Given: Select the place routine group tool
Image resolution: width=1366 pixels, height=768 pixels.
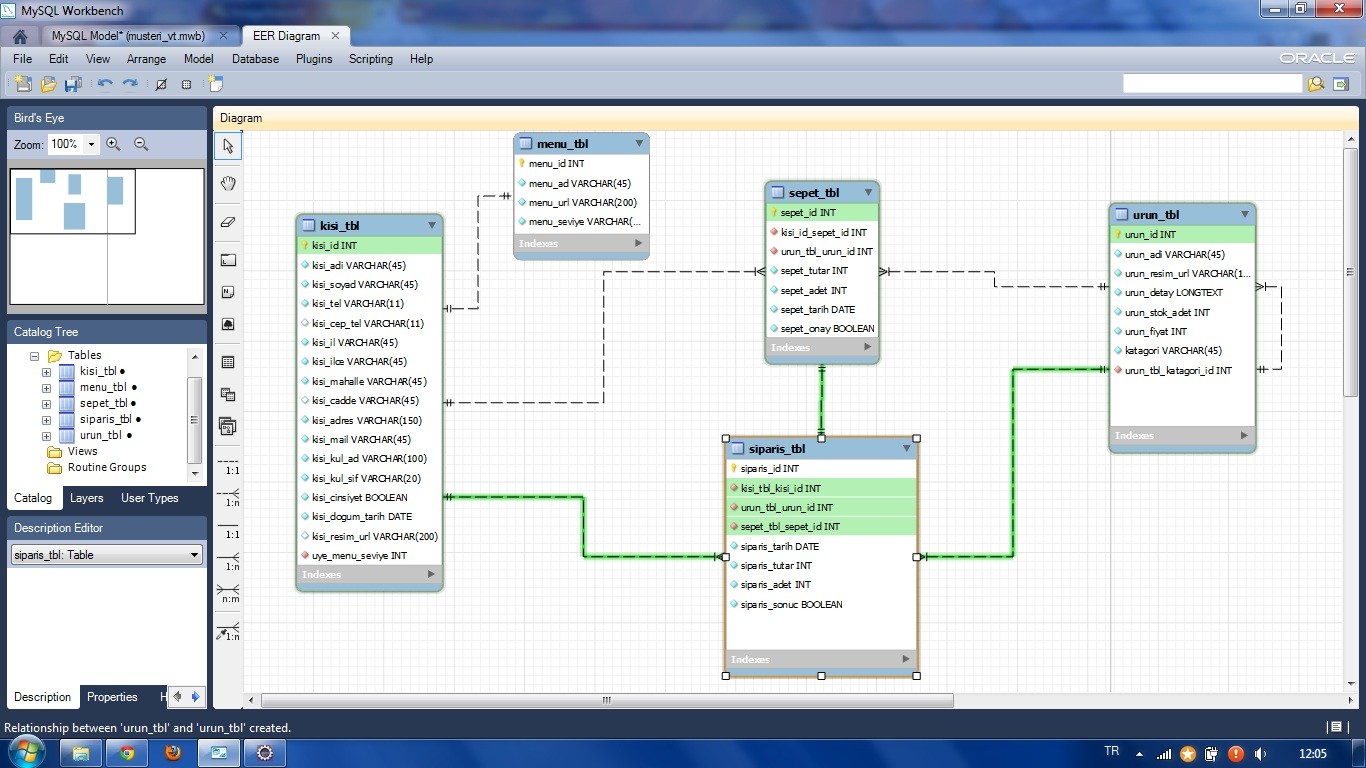Looking at the screenshot, I should (228, 427).
